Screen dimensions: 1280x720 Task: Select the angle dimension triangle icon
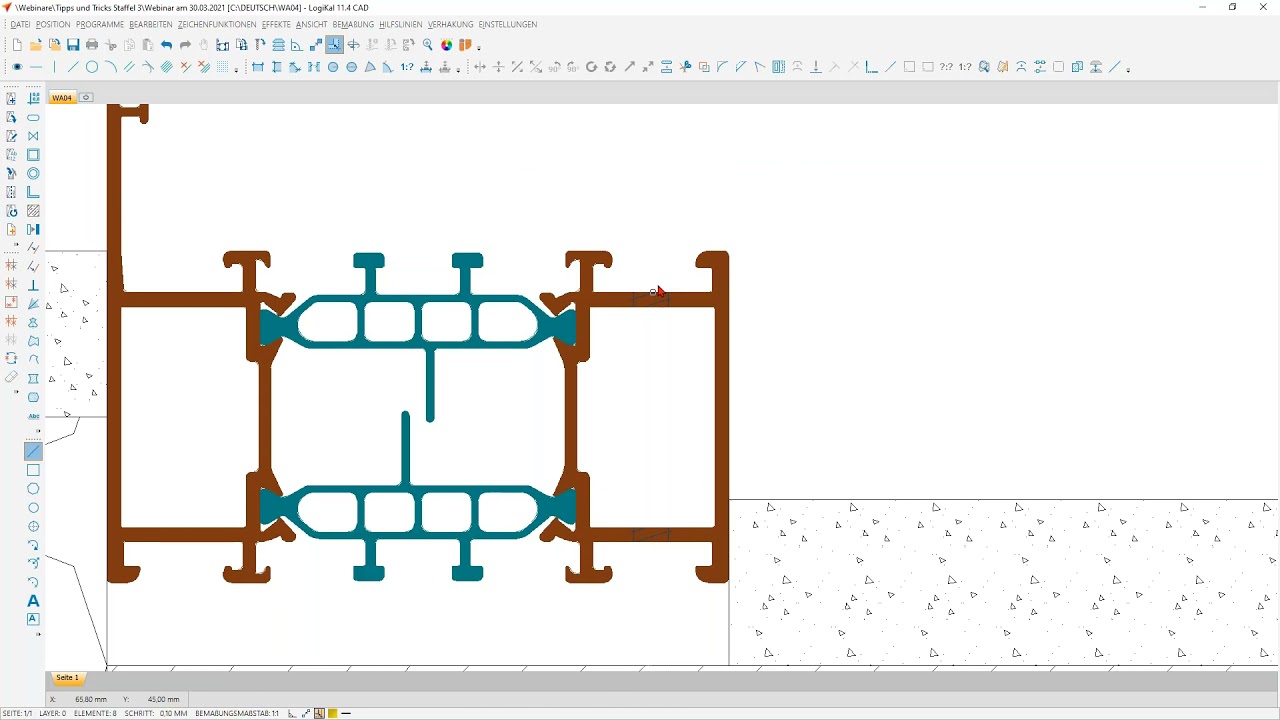[x=370, y=67]
